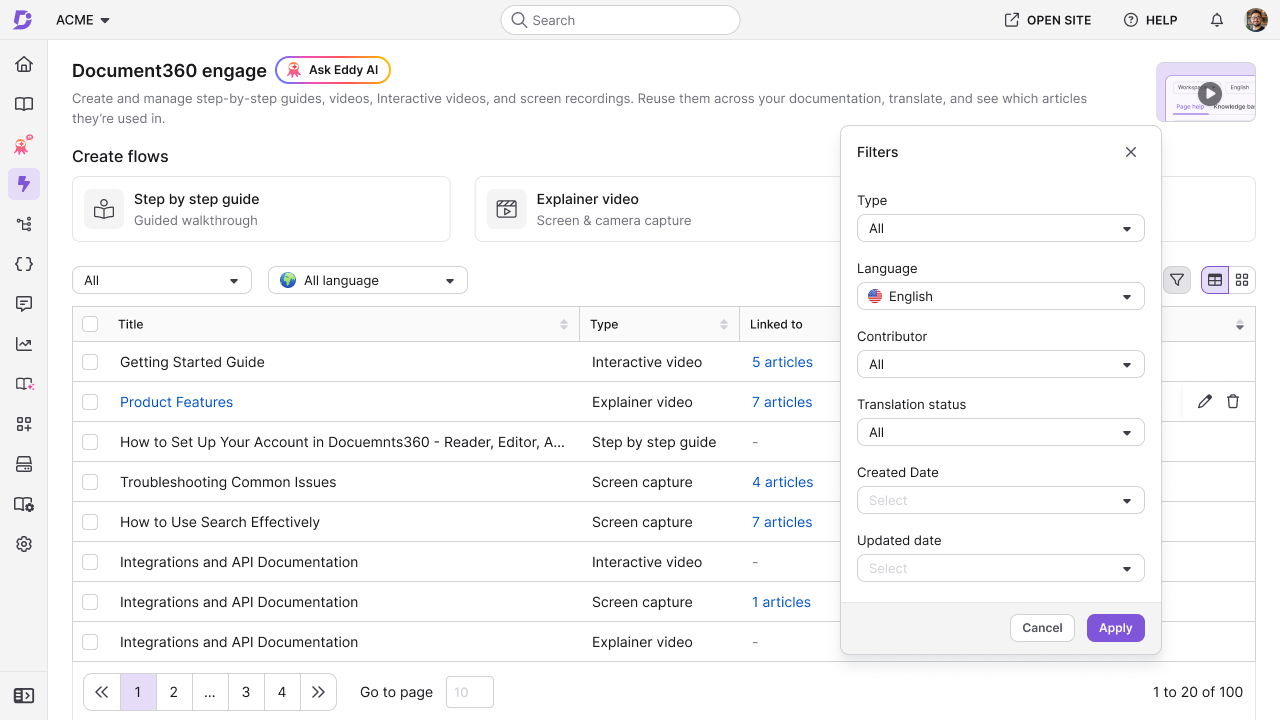Image resolution: width=1280 pixels, height=720 pixels.
Task: Open the ACME workspace dropdown
Action: click(83, 20)
